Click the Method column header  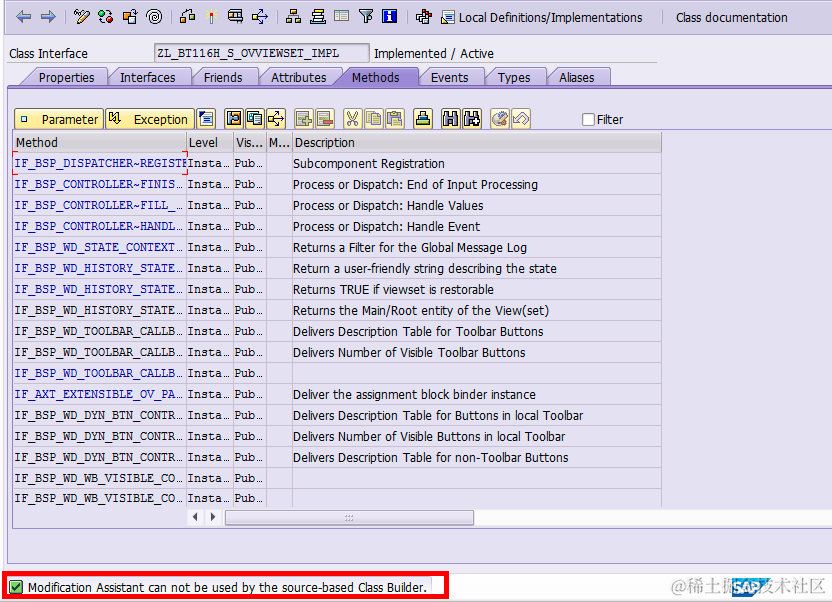point(100,142)
